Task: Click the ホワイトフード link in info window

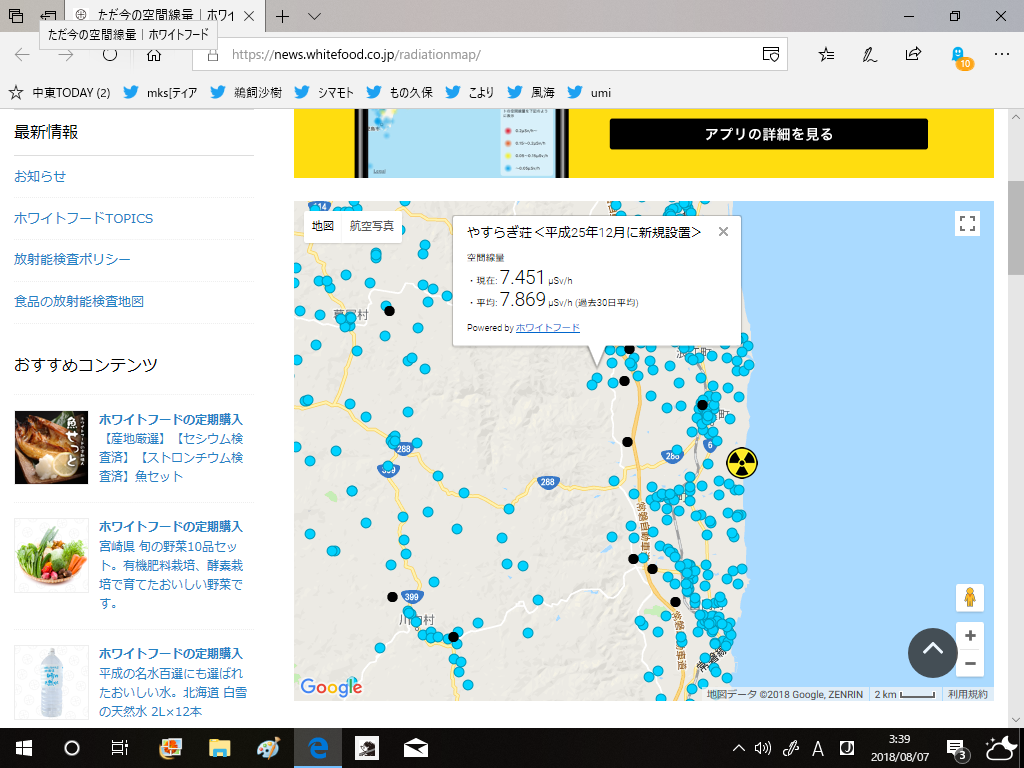Action: [548, 328]
